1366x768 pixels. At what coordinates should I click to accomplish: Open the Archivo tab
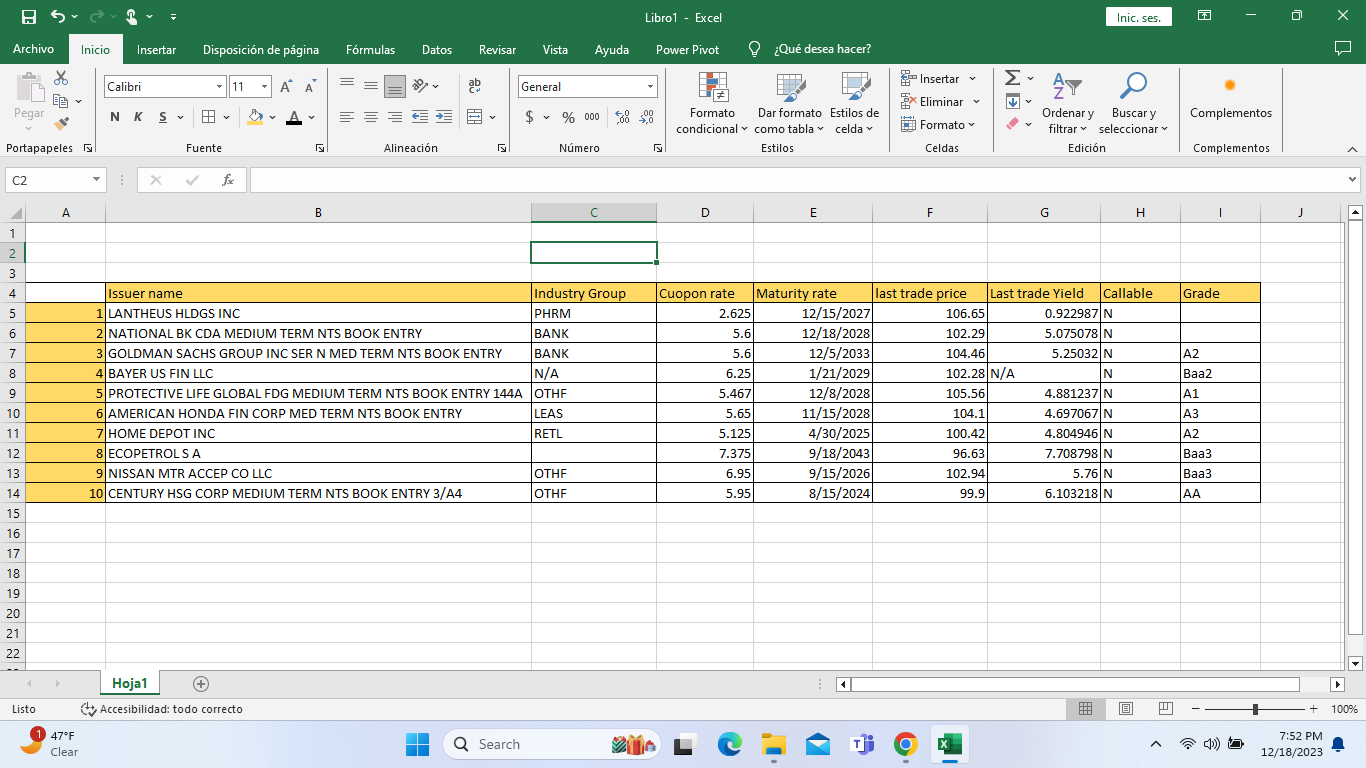point(33,50)
